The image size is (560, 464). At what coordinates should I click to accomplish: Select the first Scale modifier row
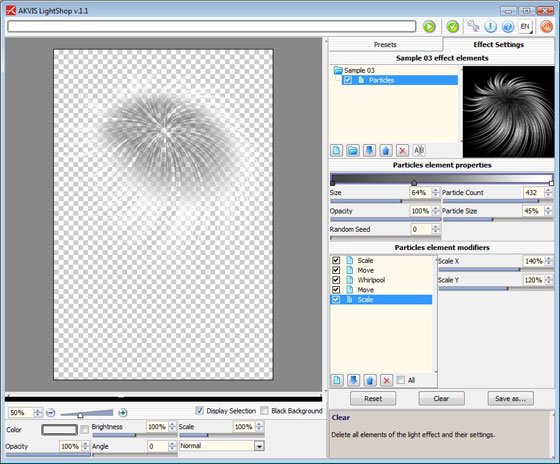pos(381,260)
